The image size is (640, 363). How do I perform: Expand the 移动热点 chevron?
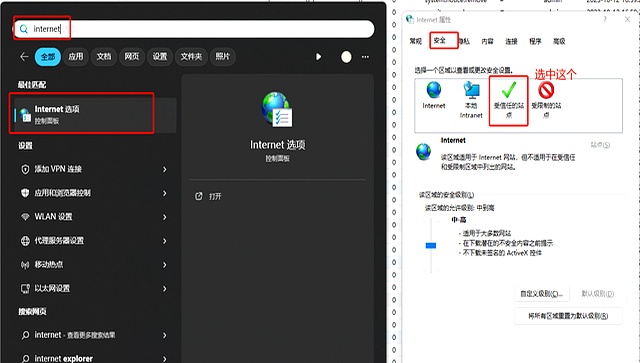tap(164, 265)
